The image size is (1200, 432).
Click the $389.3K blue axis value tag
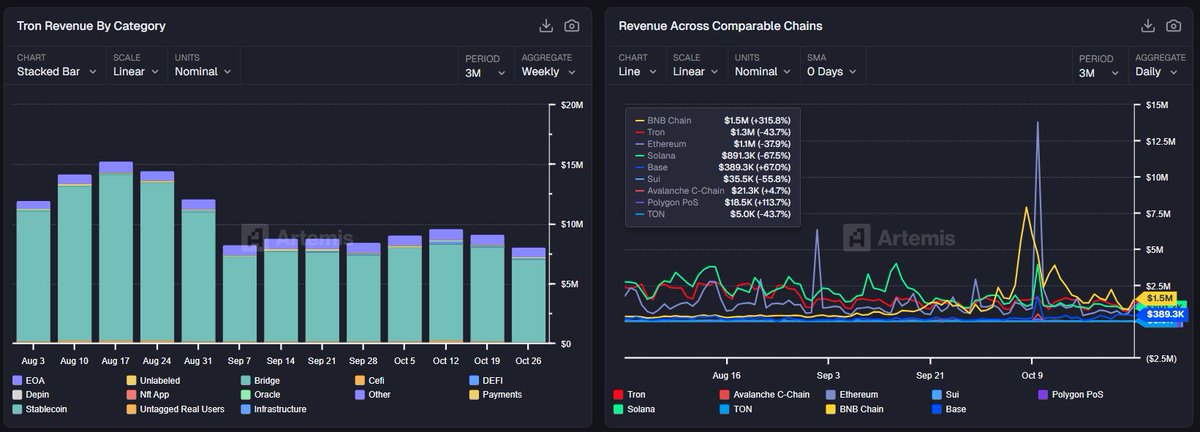click(1164, 314)
